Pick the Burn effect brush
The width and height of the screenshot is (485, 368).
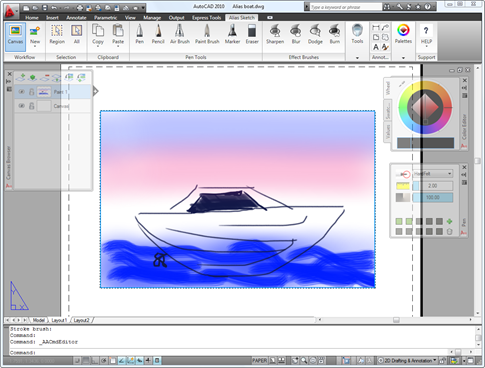pyautogui.click(x=335, y=34)
